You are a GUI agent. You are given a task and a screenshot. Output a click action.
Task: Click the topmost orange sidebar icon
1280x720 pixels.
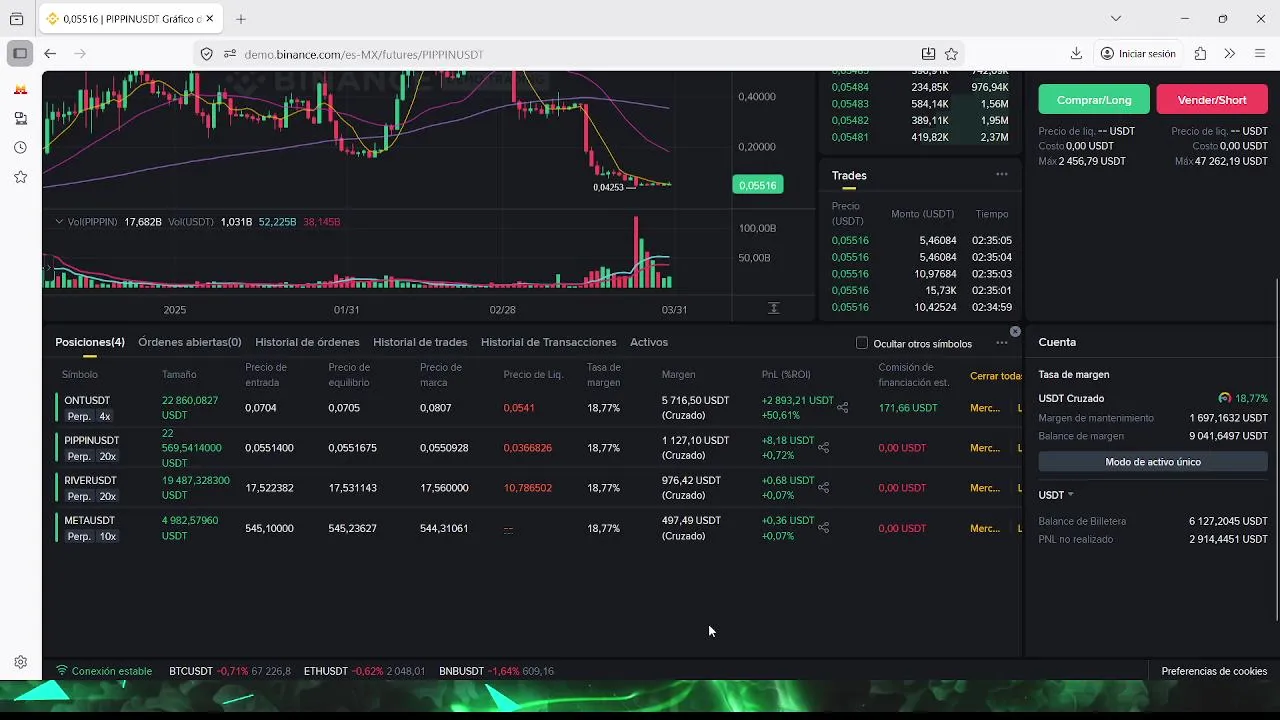pyautogui.click(x=20, y=89)
